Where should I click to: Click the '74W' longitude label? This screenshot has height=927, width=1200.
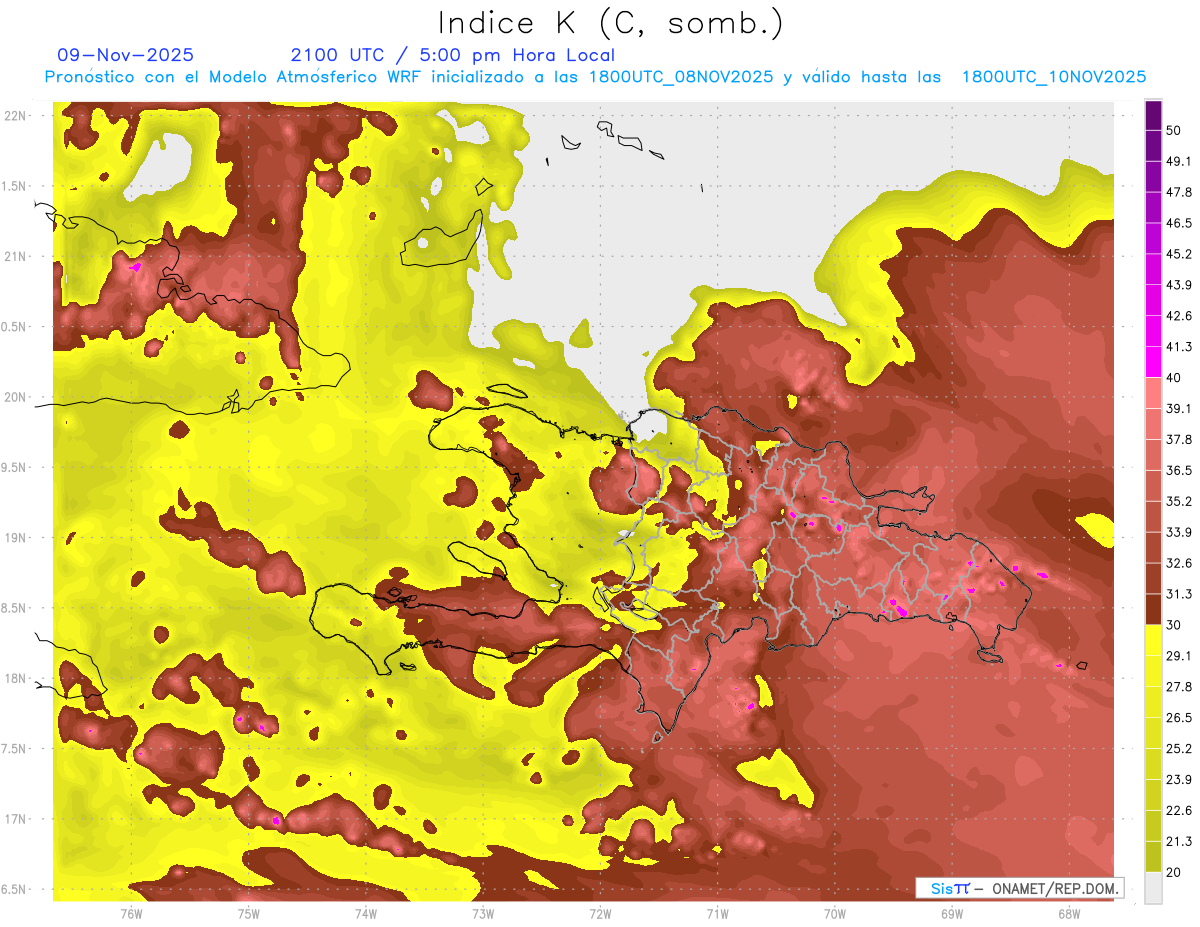[365, 913]
